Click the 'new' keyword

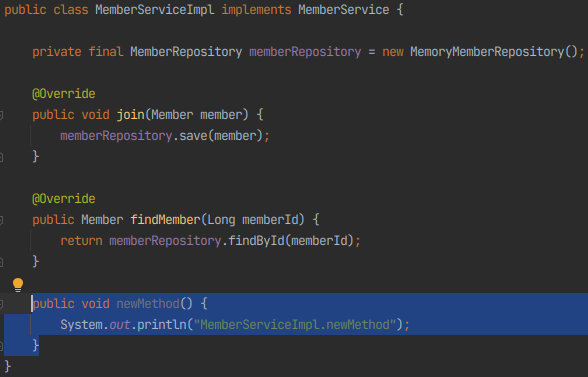pyautogui.click(x=393, y=52)
